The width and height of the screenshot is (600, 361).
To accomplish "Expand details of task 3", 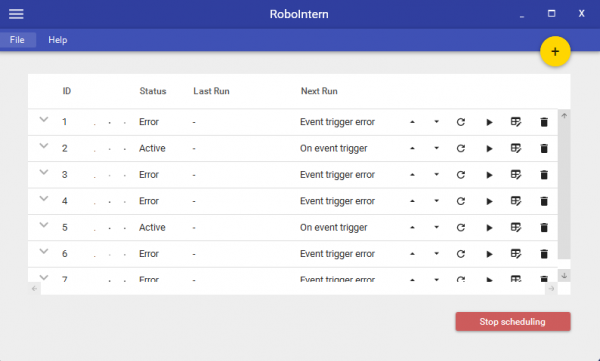I will [x=44, y=172].
